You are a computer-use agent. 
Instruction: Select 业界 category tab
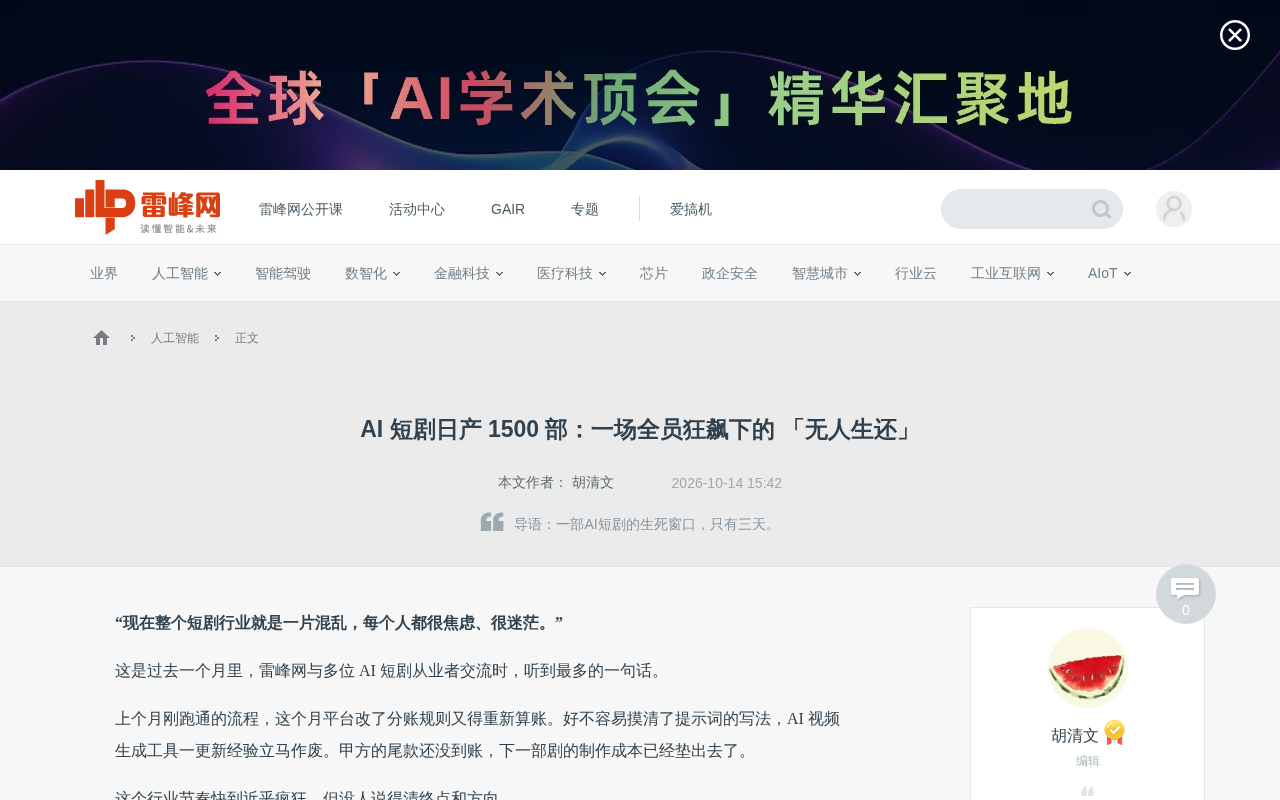[x=104, y=273]
